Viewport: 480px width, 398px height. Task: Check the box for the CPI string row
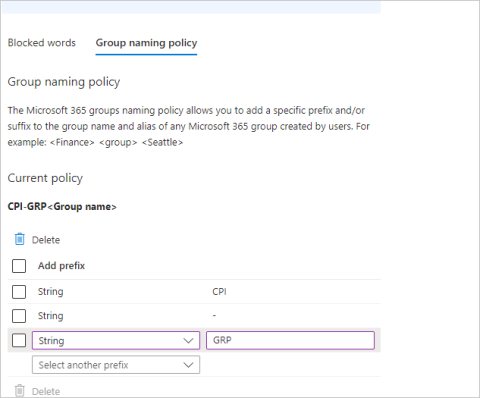click(x=19, y=292)
